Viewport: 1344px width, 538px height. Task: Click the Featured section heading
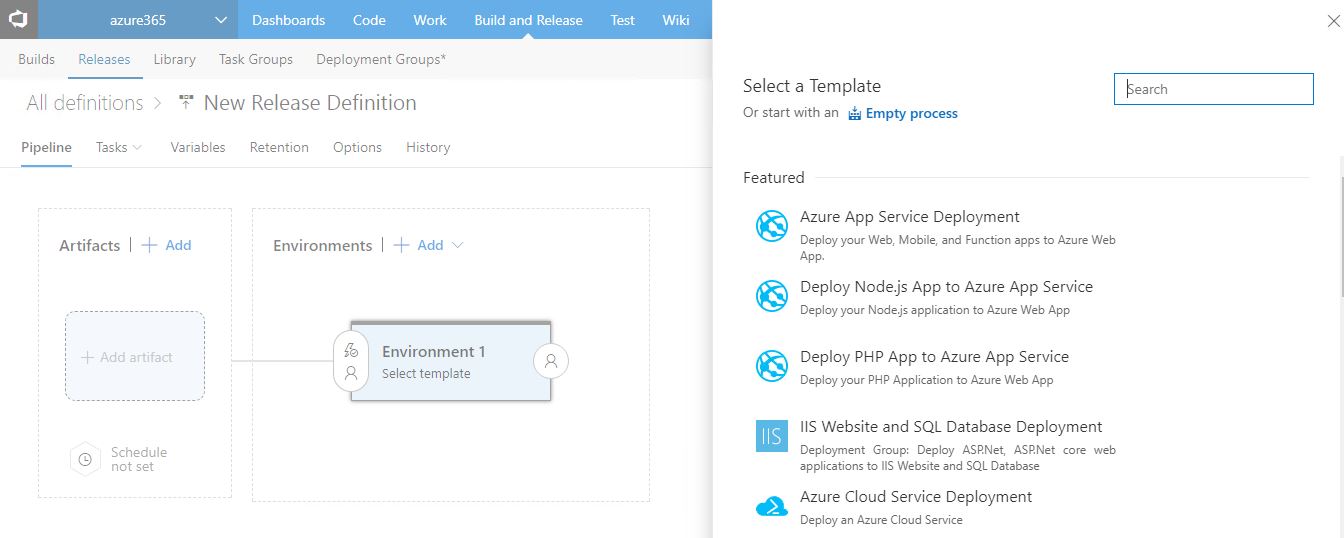pyautogui.click(x=773, y=177)
